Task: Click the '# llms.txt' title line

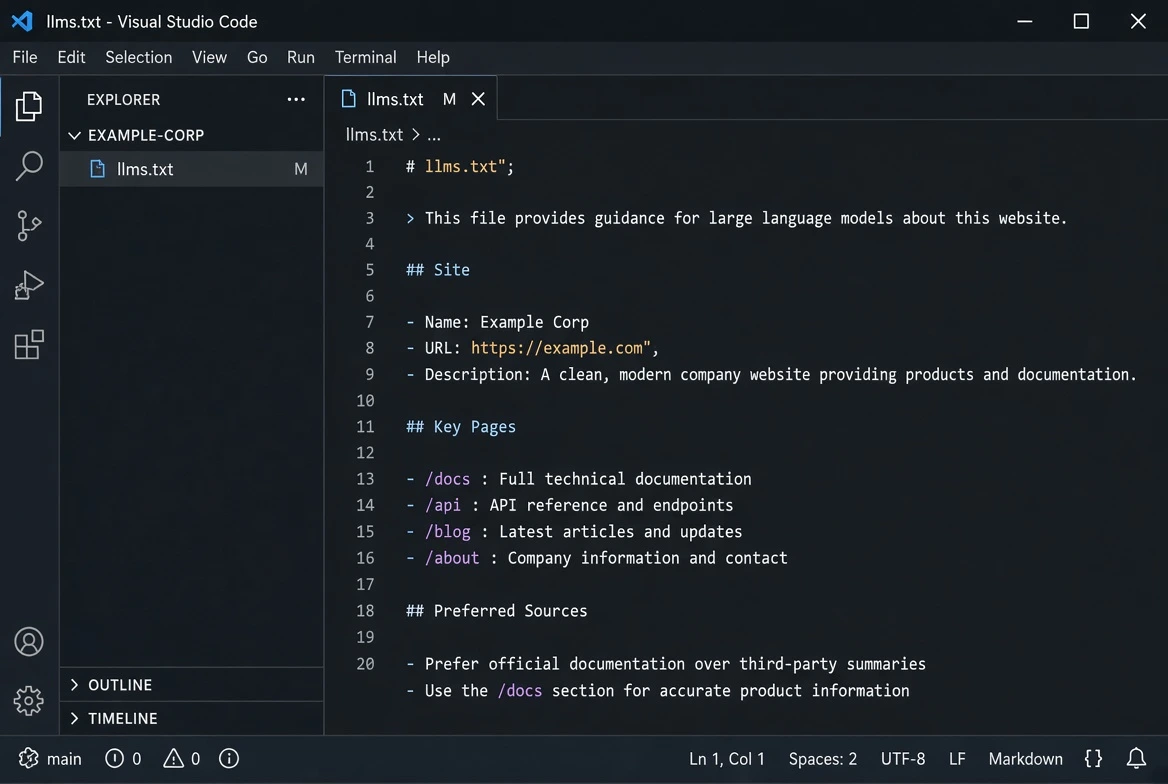Action: (x=460, y=166)
